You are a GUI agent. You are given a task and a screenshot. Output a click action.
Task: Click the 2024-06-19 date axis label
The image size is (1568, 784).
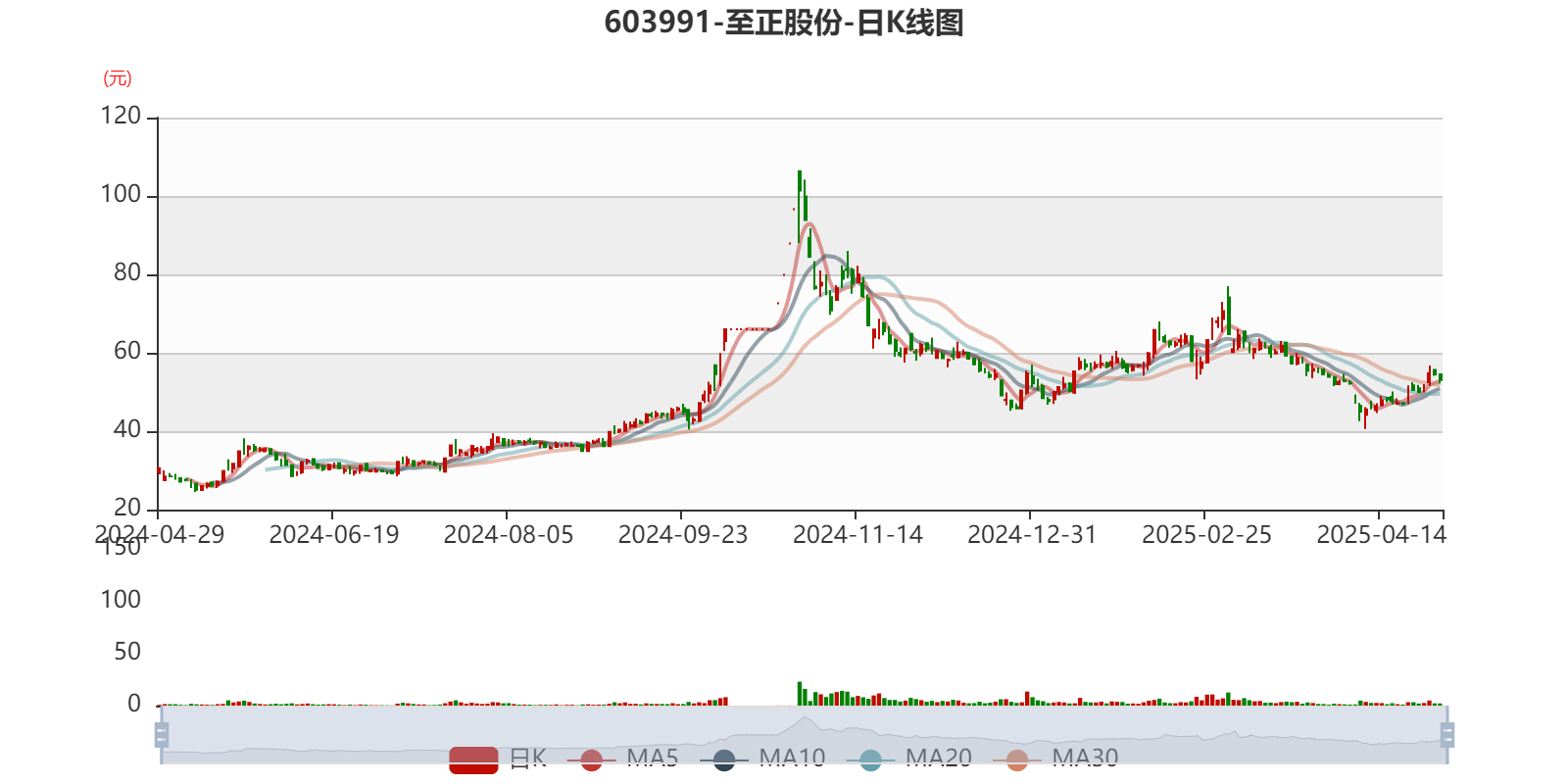334,535
